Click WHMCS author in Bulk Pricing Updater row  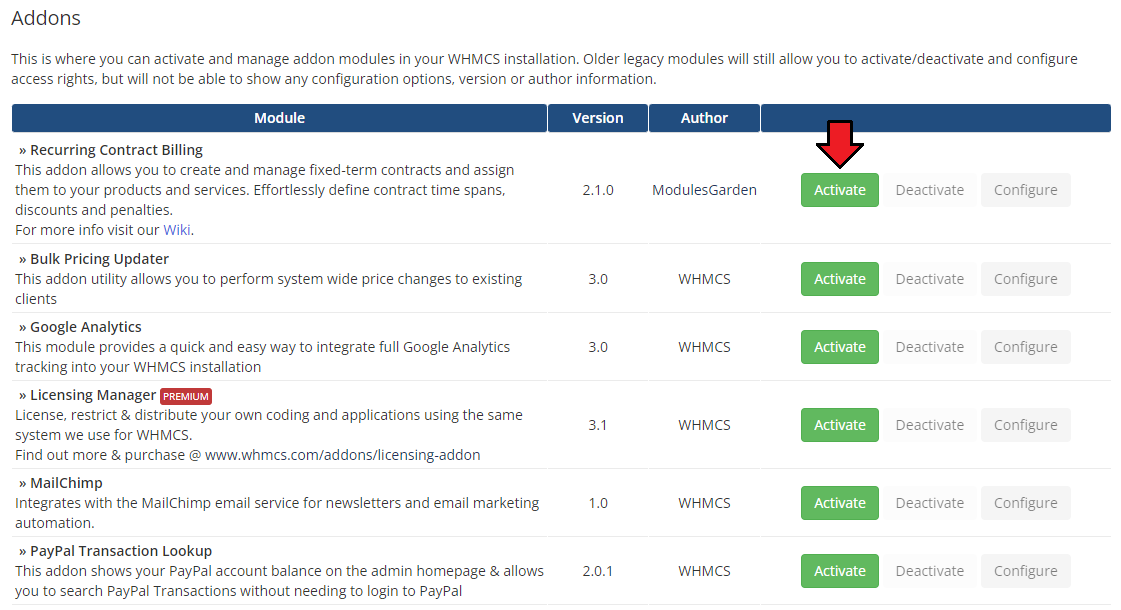(x=704, y=279)
